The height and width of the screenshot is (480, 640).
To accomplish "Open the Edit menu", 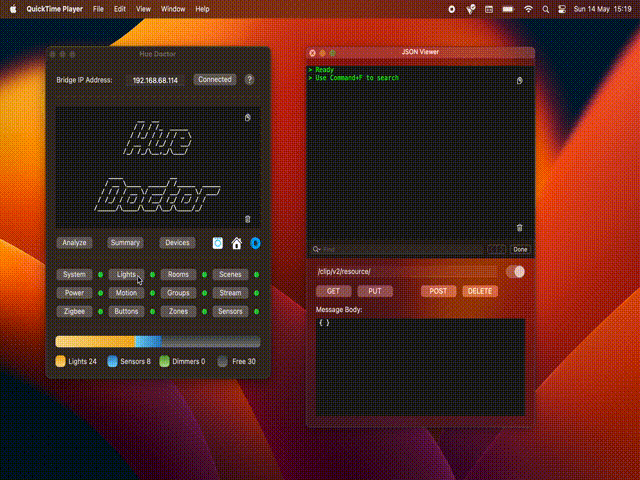I will (120, 9).
